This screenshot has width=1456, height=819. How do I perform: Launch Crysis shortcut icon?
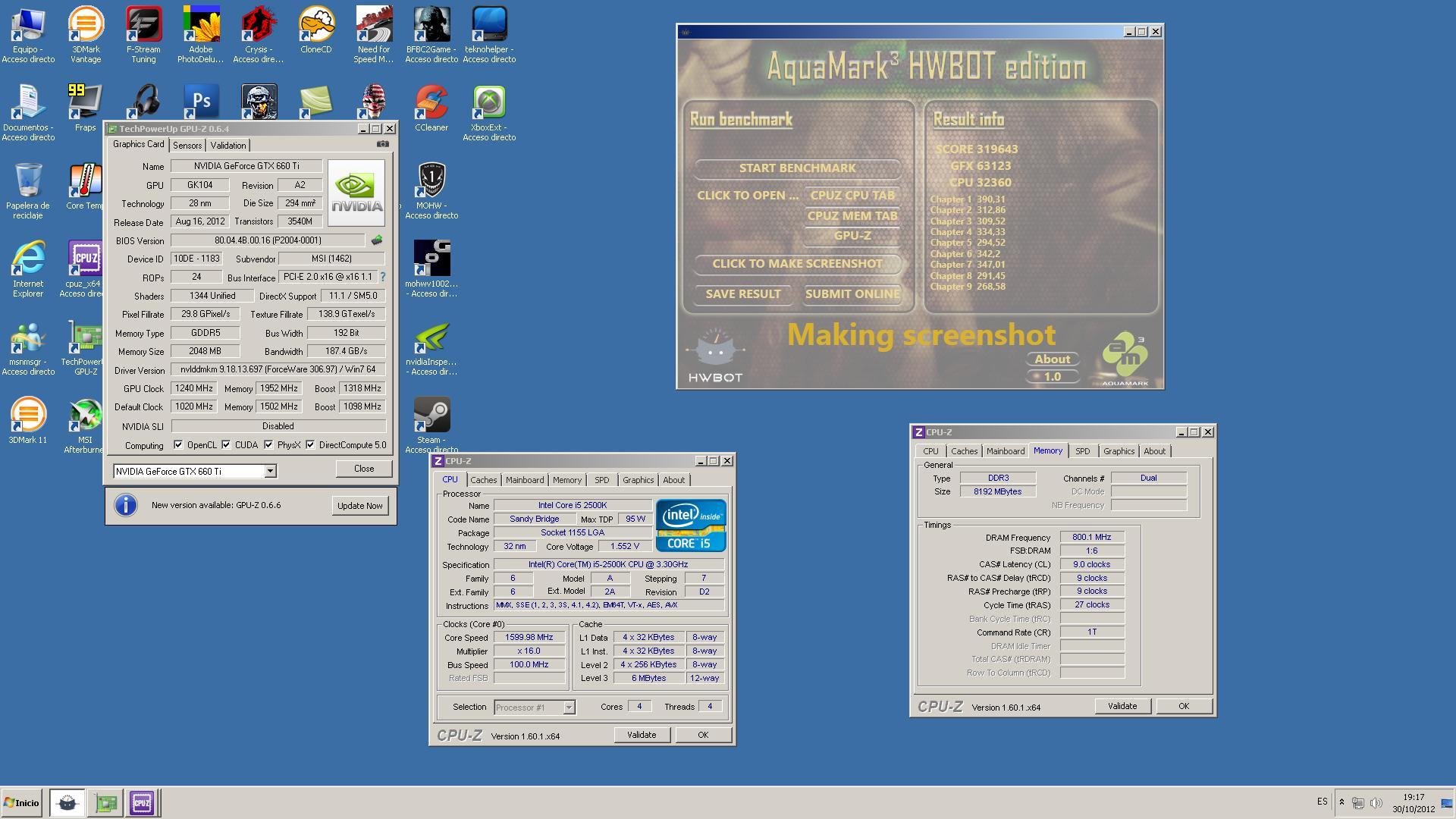click(259, 34)
